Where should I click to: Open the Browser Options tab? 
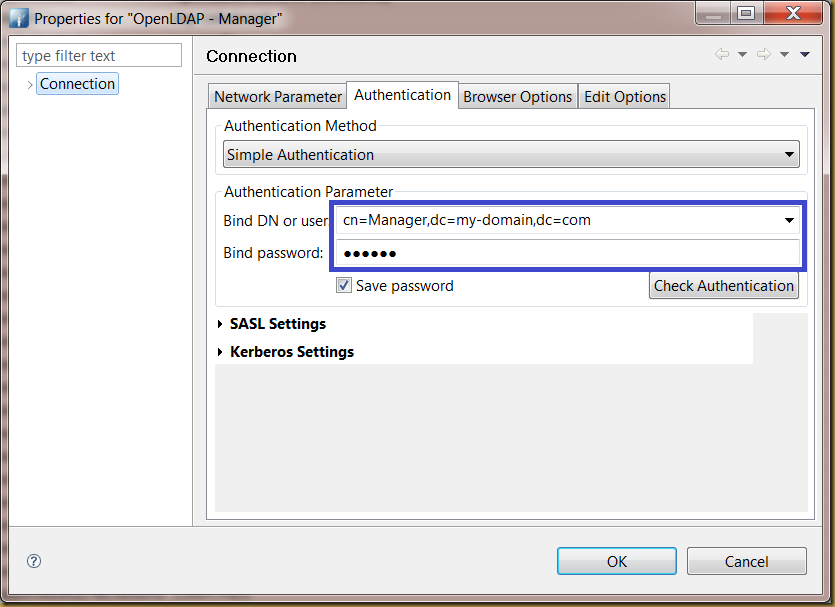(x=518, y=97)
